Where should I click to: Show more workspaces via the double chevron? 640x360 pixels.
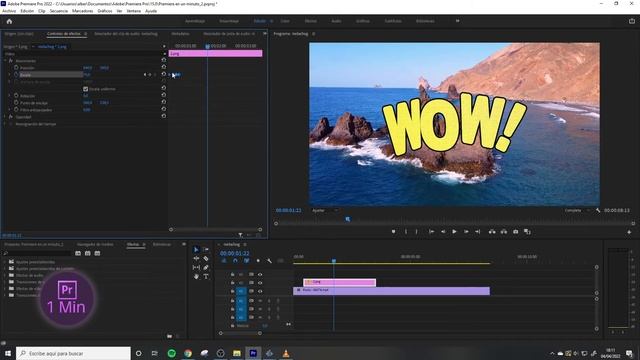[x=458, y=21]
